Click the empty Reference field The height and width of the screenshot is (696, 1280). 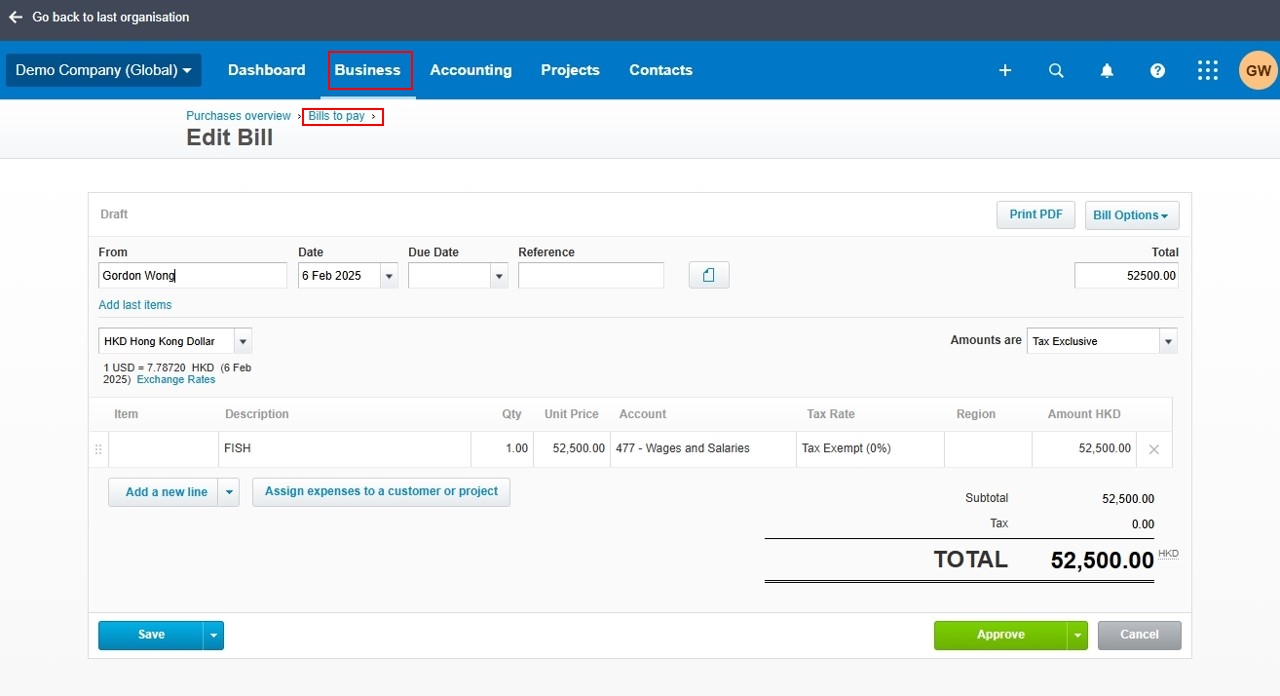point(591,276)
